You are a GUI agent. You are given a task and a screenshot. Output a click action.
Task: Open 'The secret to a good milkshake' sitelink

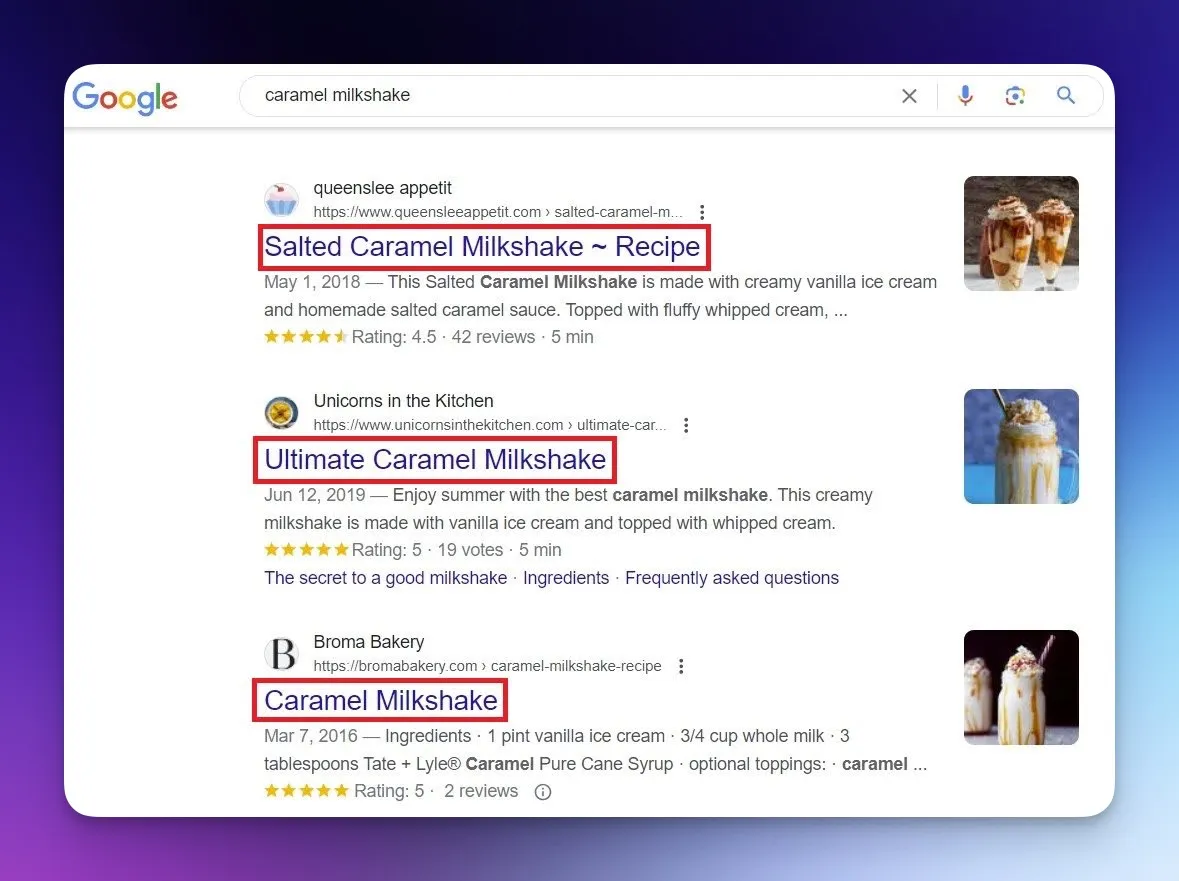click(386, 578)
